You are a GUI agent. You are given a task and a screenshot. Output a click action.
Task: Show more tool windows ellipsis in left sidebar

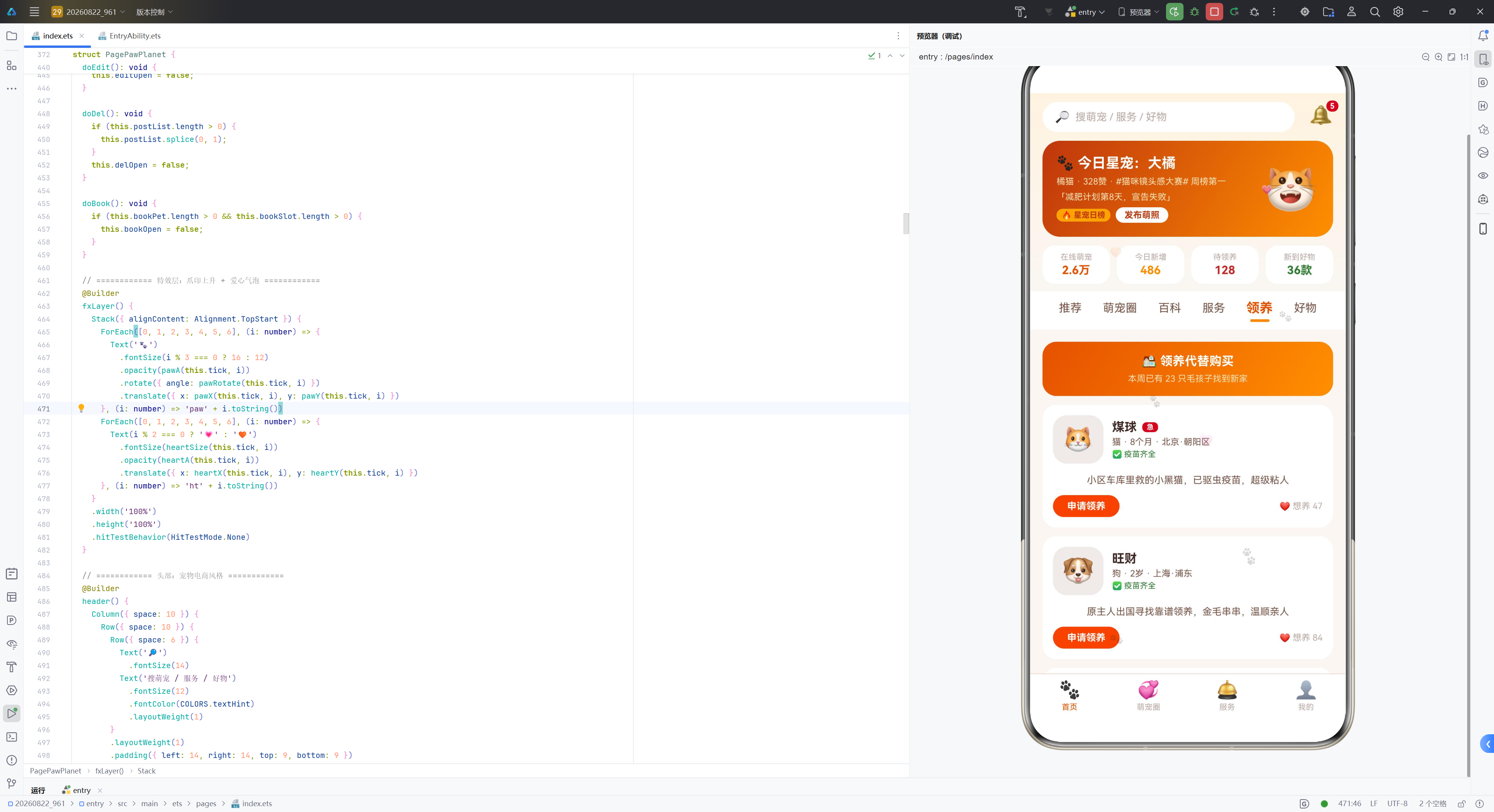[x=12, y=89]
